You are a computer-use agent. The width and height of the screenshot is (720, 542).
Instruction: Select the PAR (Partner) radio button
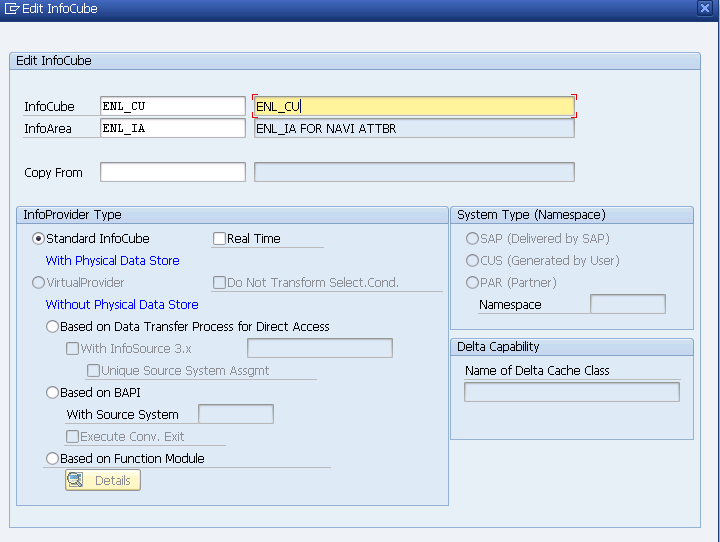click(472, 282)
